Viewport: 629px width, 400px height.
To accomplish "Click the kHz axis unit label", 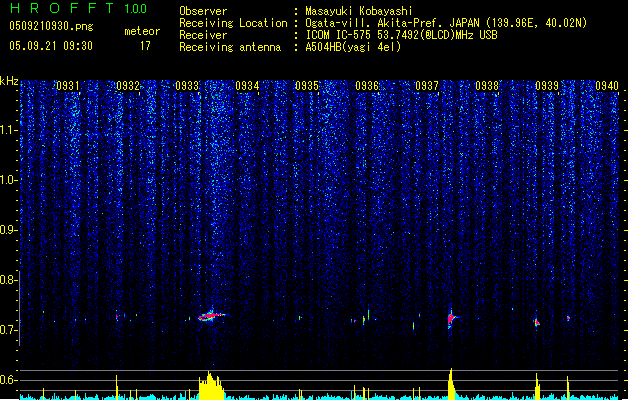I will [x=9, y=81].
